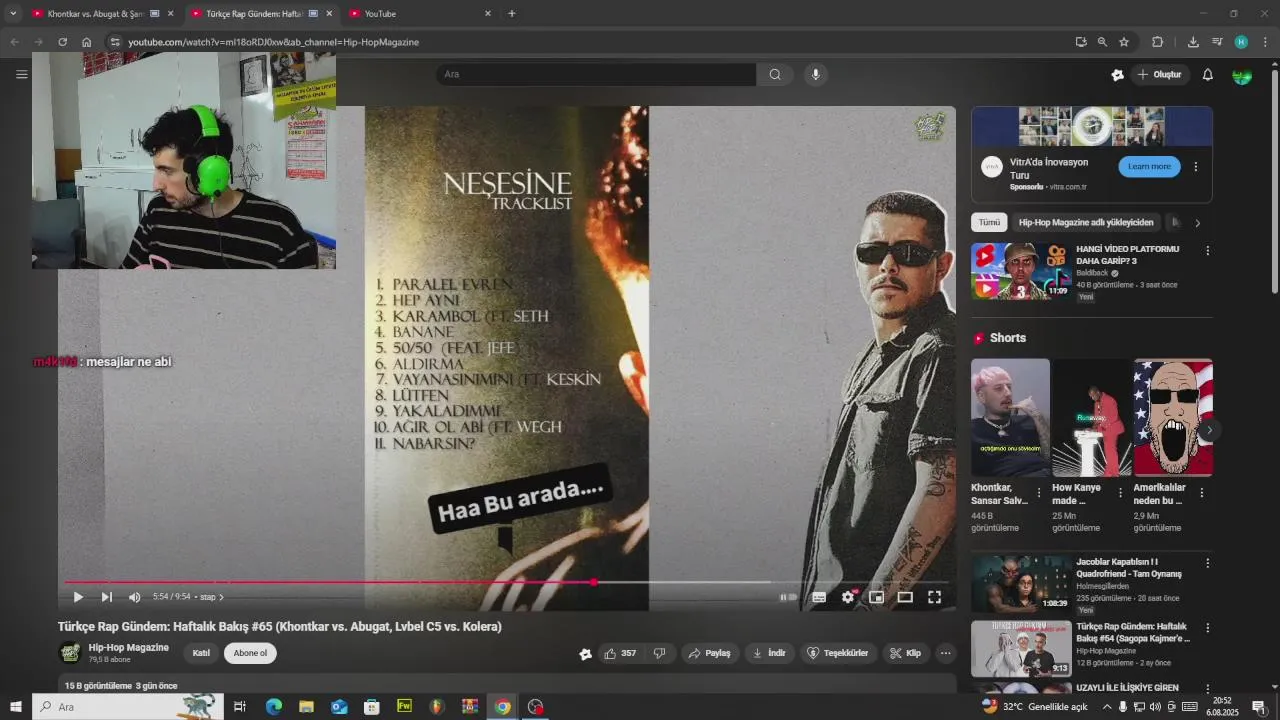Click the video progress bar scrubber
This screenshot has width=1280, height=720.
pos(594,582)
